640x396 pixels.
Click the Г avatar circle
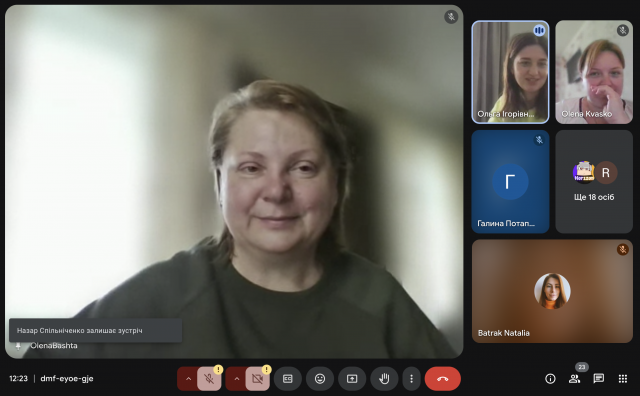pos(510,182)
